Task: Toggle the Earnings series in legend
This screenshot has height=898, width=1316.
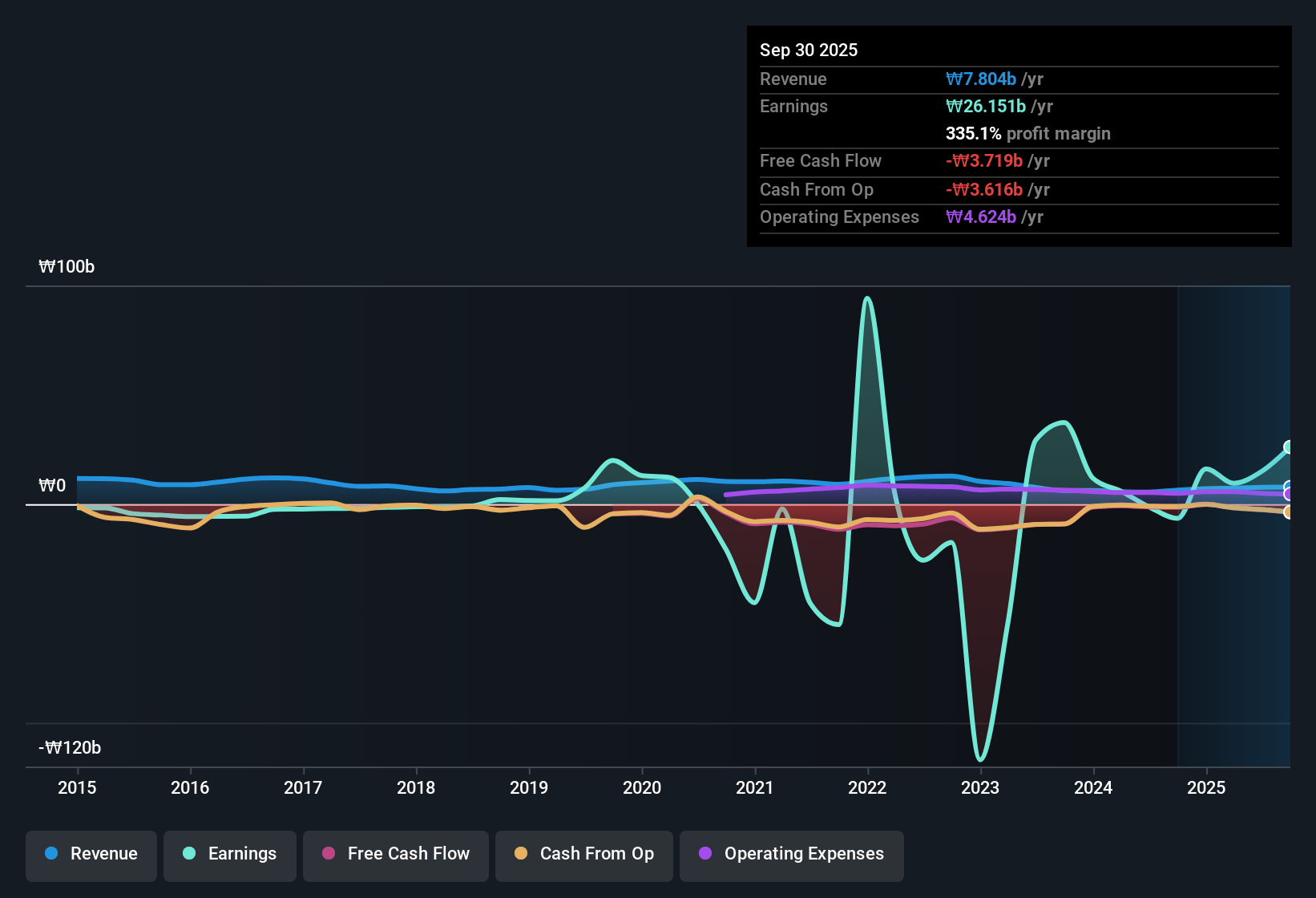Action: coord(230,854)
